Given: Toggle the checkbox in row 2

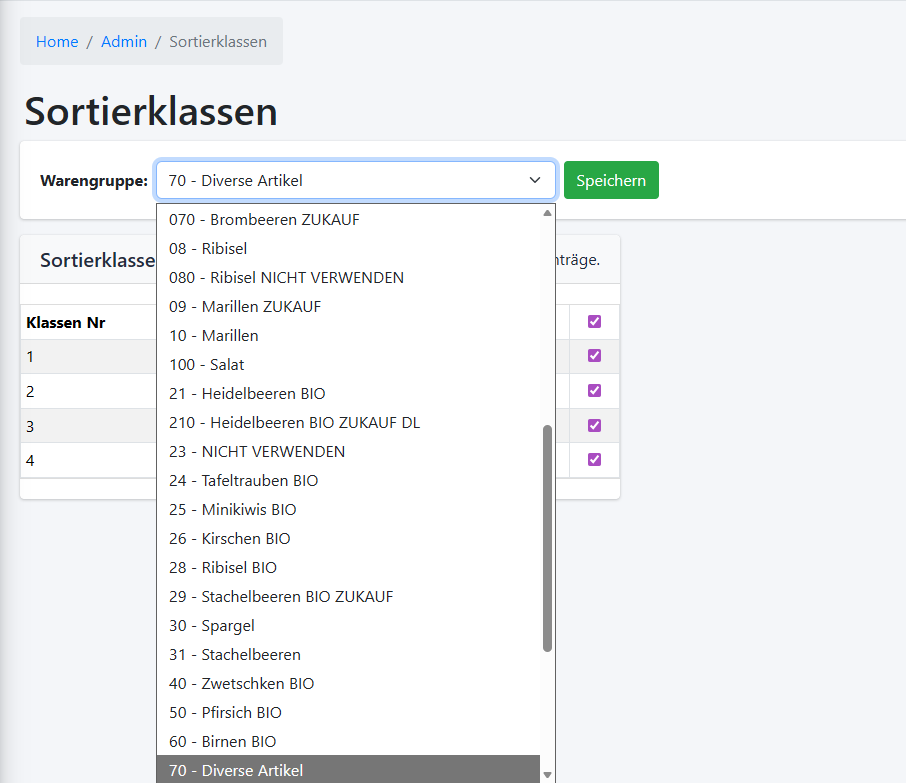Looking at the screenshot, I should coord(595,390).
